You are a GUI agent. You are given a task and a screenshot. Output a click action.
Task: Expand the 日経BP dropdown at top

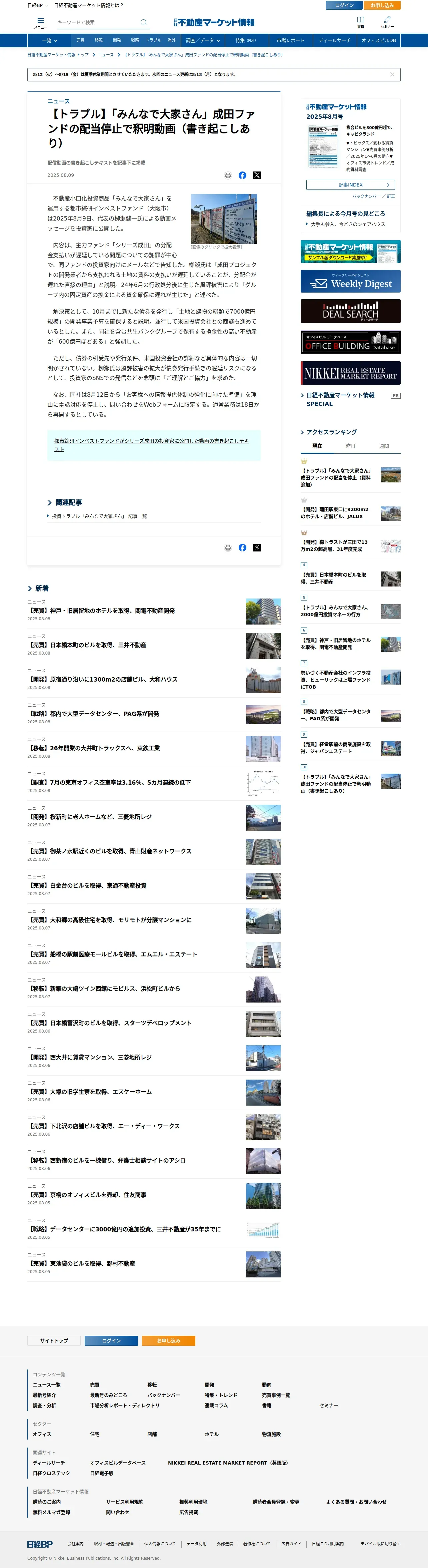37,5
